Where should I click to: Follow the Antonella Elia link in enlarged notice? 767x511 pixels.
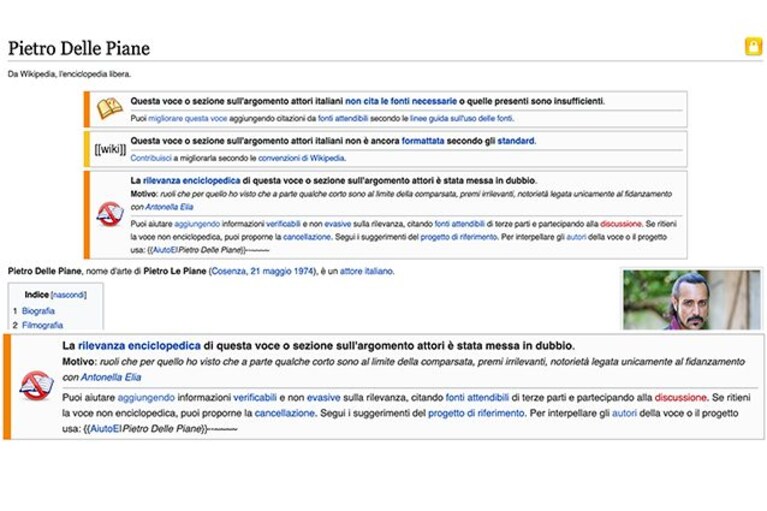(111, 377)
